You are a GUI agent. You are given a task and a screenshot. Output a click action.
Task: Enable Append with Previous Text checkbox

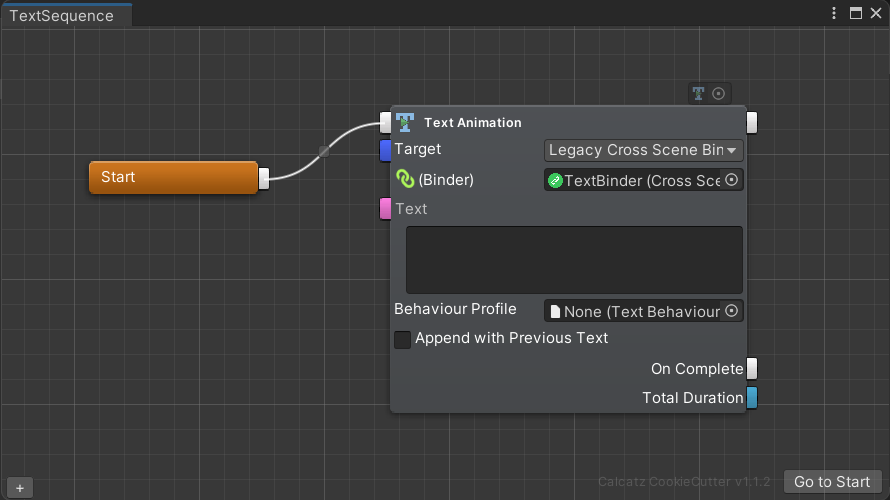(x=402, y=340)
